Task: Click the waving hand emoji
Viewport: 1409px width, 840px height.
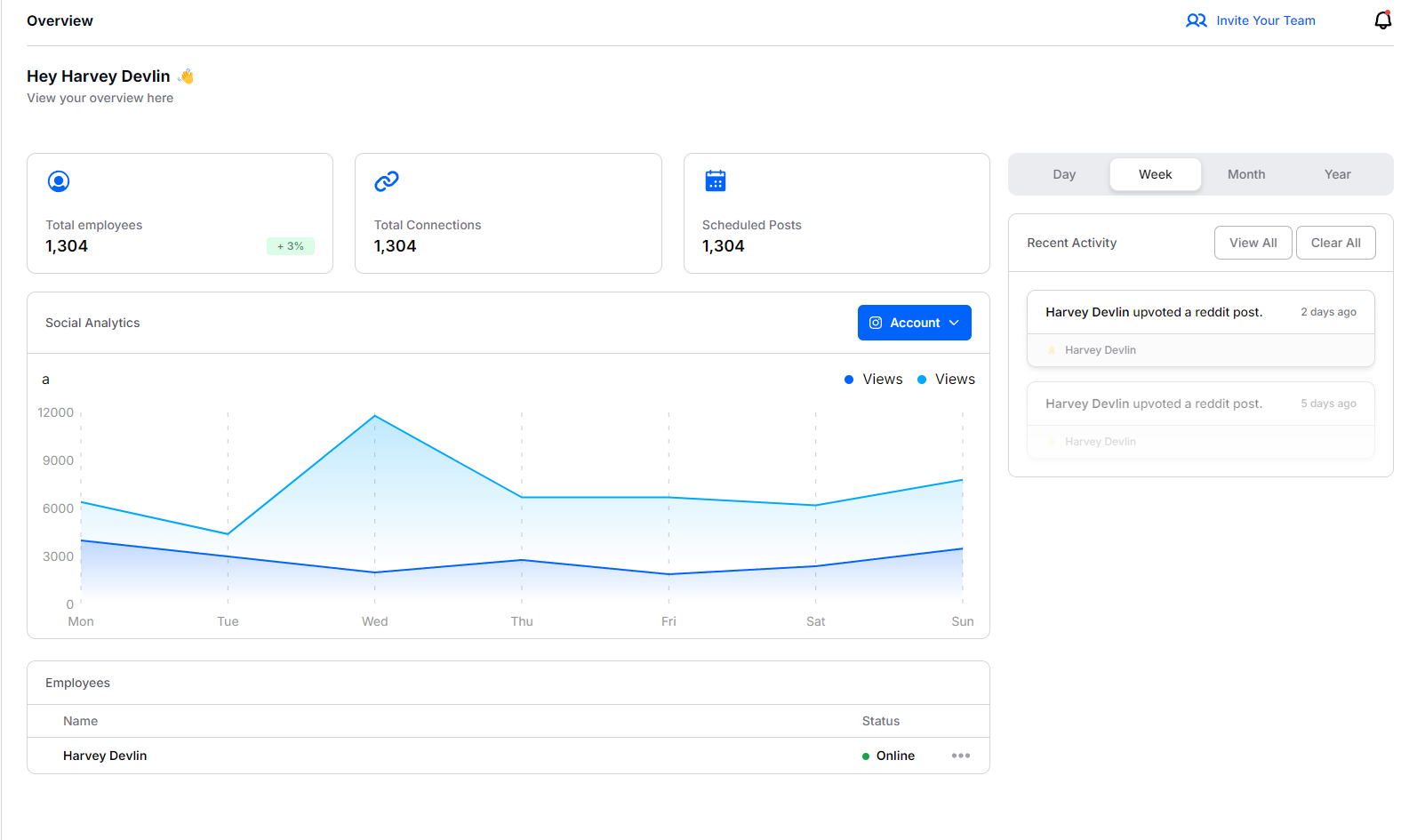Action: pyautogui.click(x=186, y=76)
